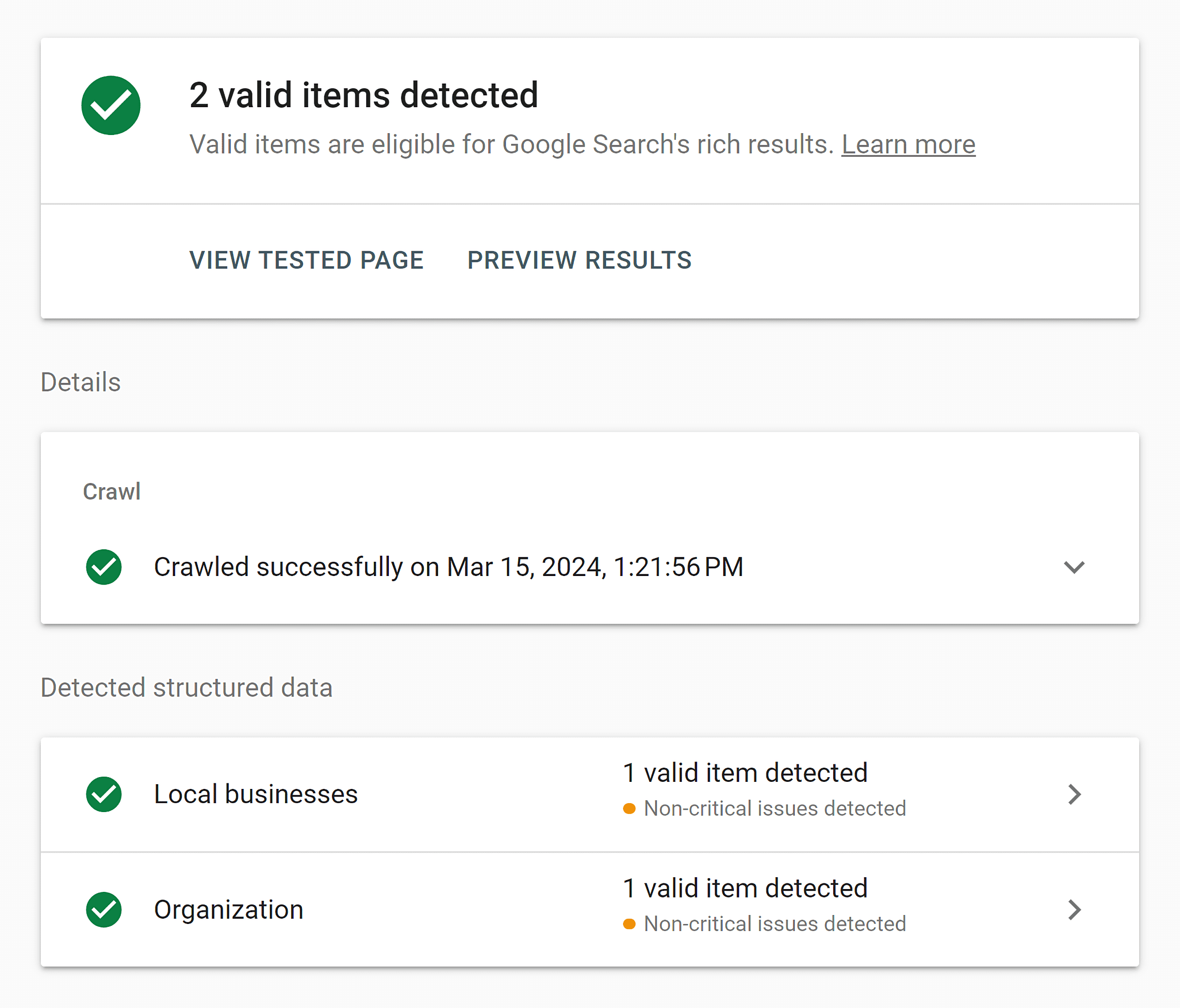
Task: Click PREVIEW RESULTS
Action: point(579,260)
